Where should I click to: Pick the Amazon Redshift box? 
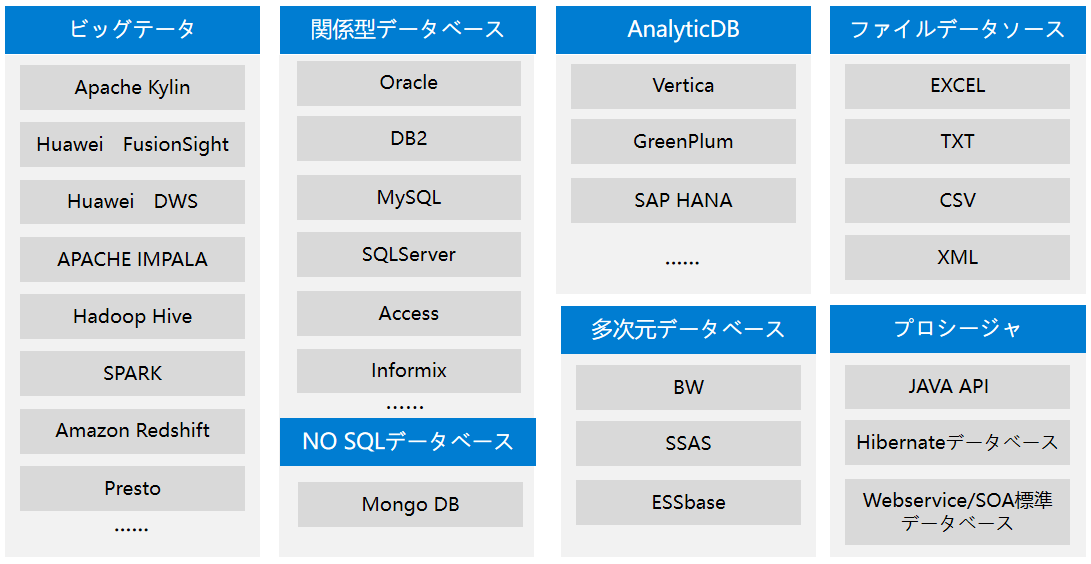tap(132, 431)
